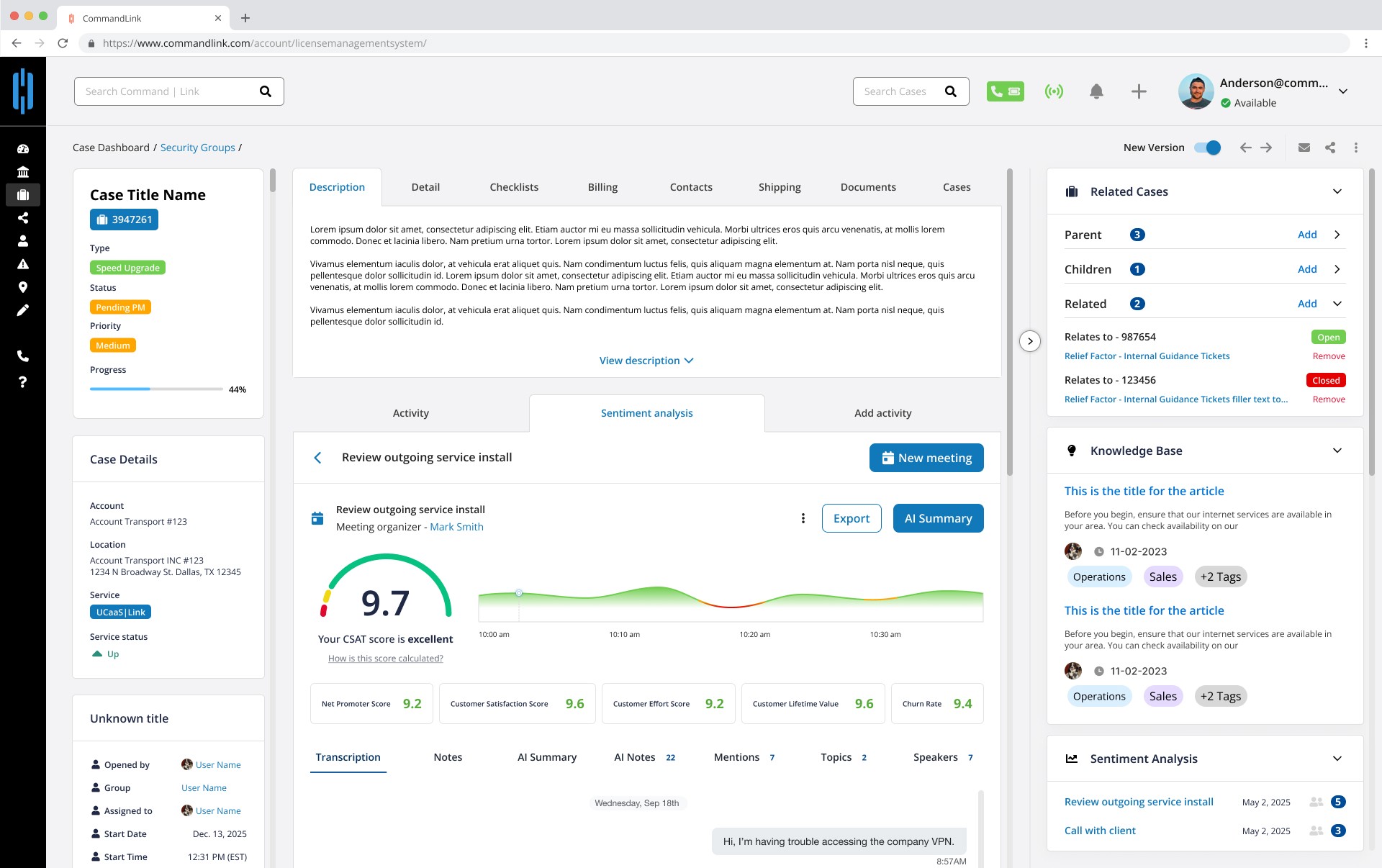Click the plus icon in top header
The height and width of the screenshot is (868, 1382).
pos(1139,91)
